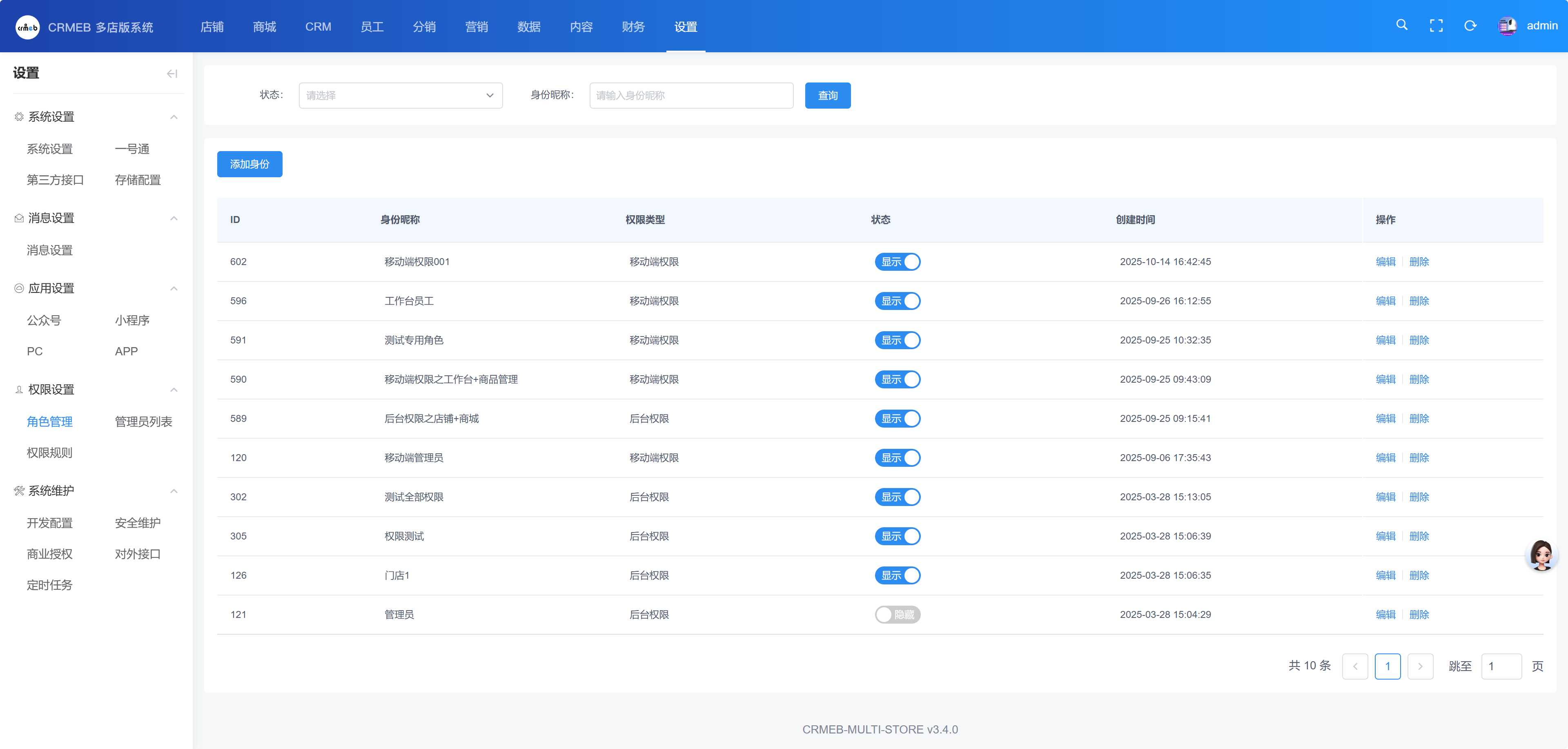Enter fullscreen mode via header icon

click(1436, 26)
